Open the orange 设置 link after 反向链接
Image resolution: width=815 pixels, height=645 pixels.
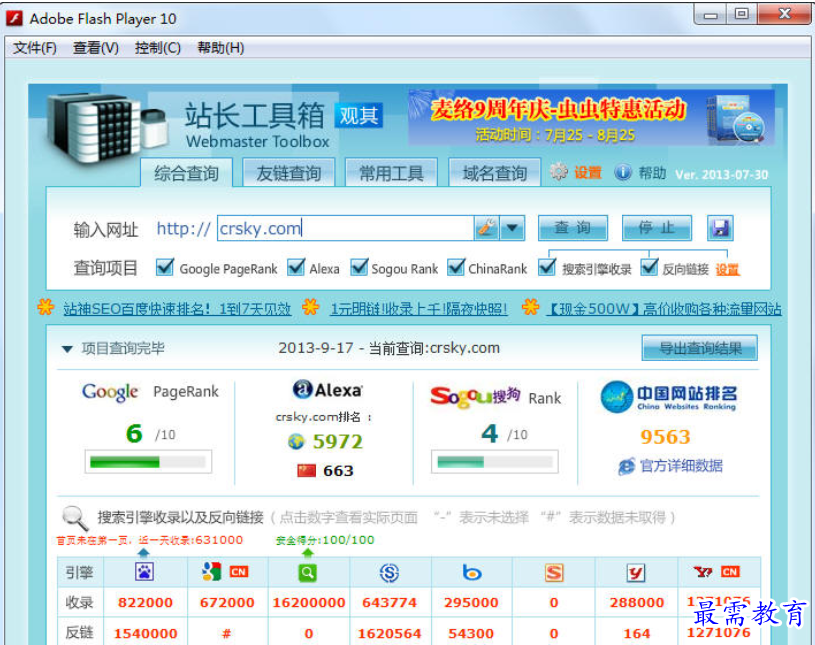click(x=727, y=270)
